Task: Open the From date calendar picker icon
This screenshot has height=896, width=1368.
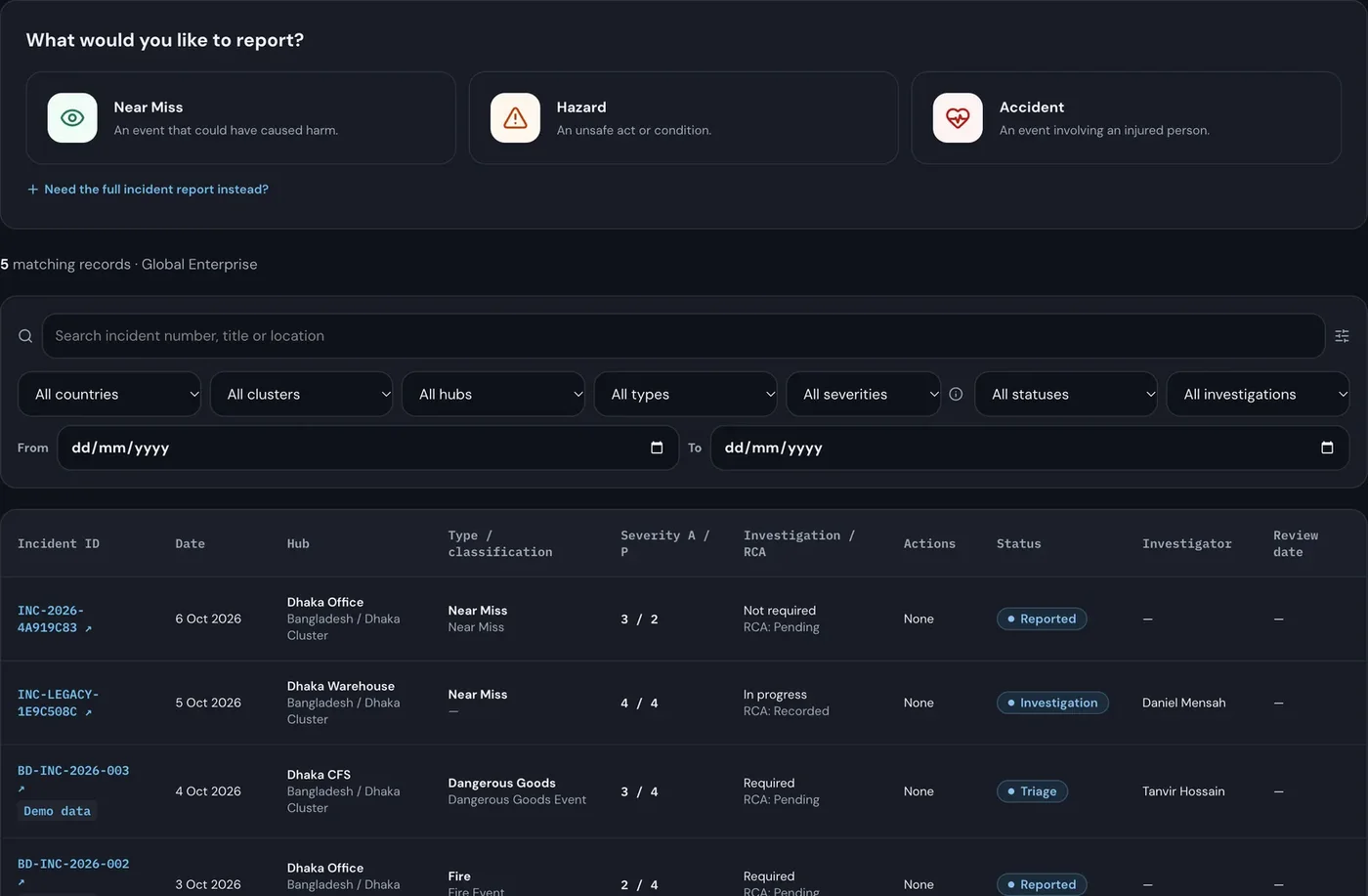Action: 657,448
